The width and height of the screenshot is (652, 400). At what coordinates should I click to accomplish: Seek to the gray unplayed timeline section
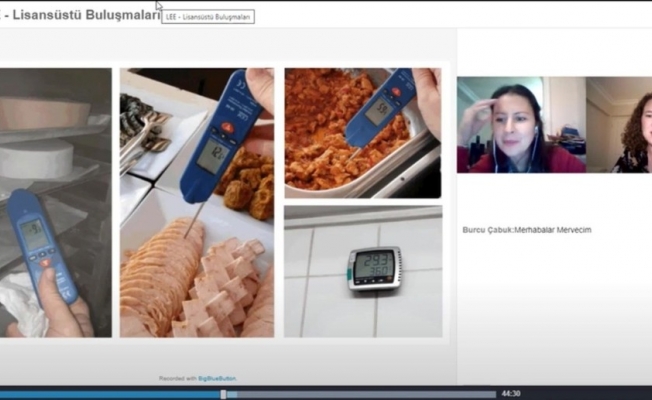[360, 394]
